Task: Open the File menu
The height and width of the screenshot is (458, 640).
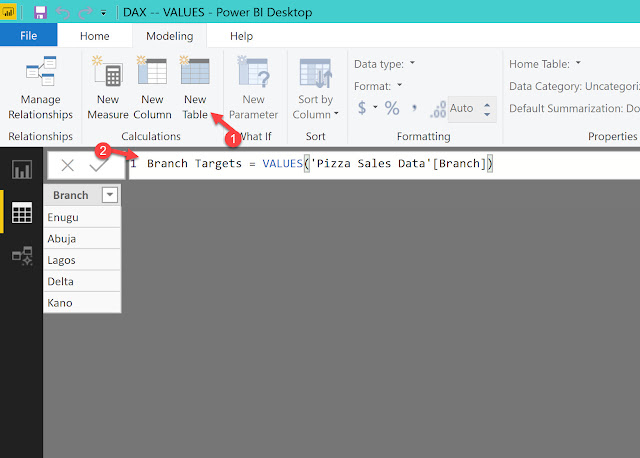Action: pyautogui.click(x=29, y=36)
